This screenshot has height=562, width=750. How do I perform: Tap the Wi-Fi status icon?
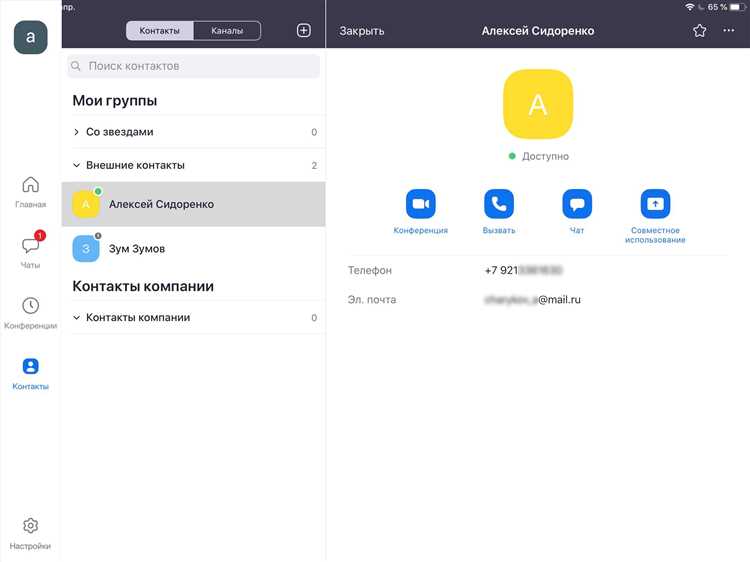coord(690,7)
